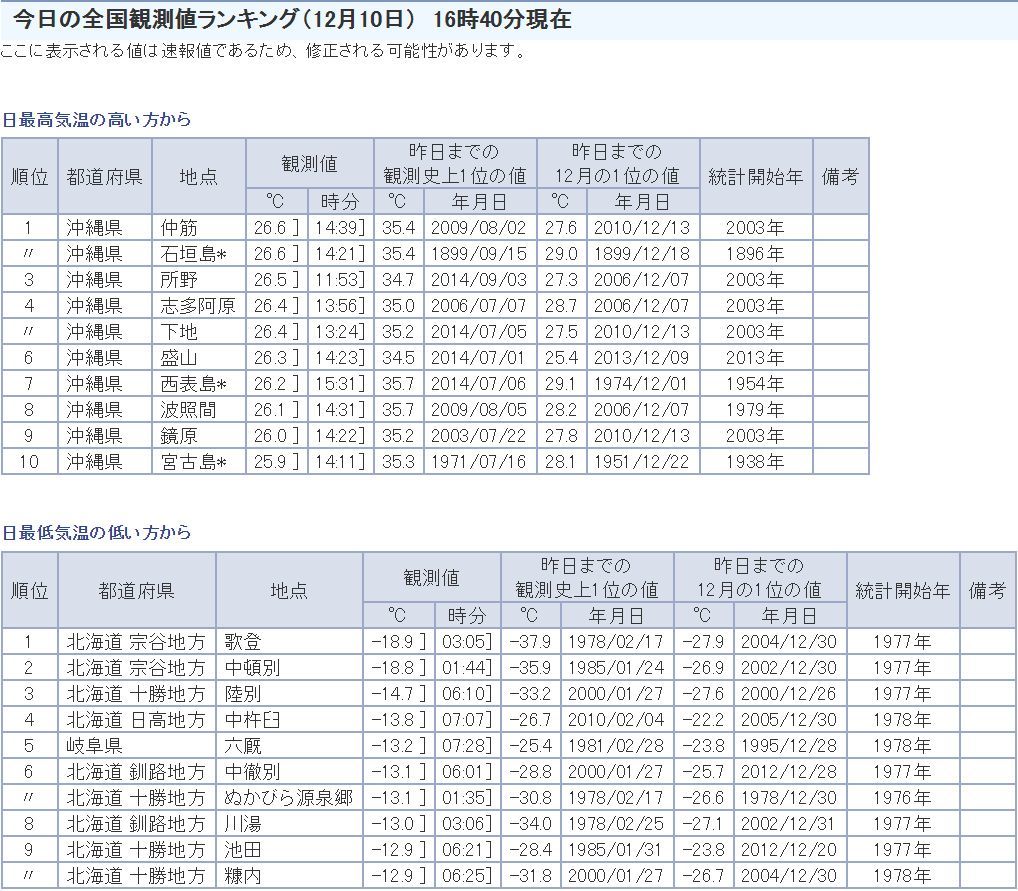
Task: Select the 石垣島* station entry
Action: point(193,254)
